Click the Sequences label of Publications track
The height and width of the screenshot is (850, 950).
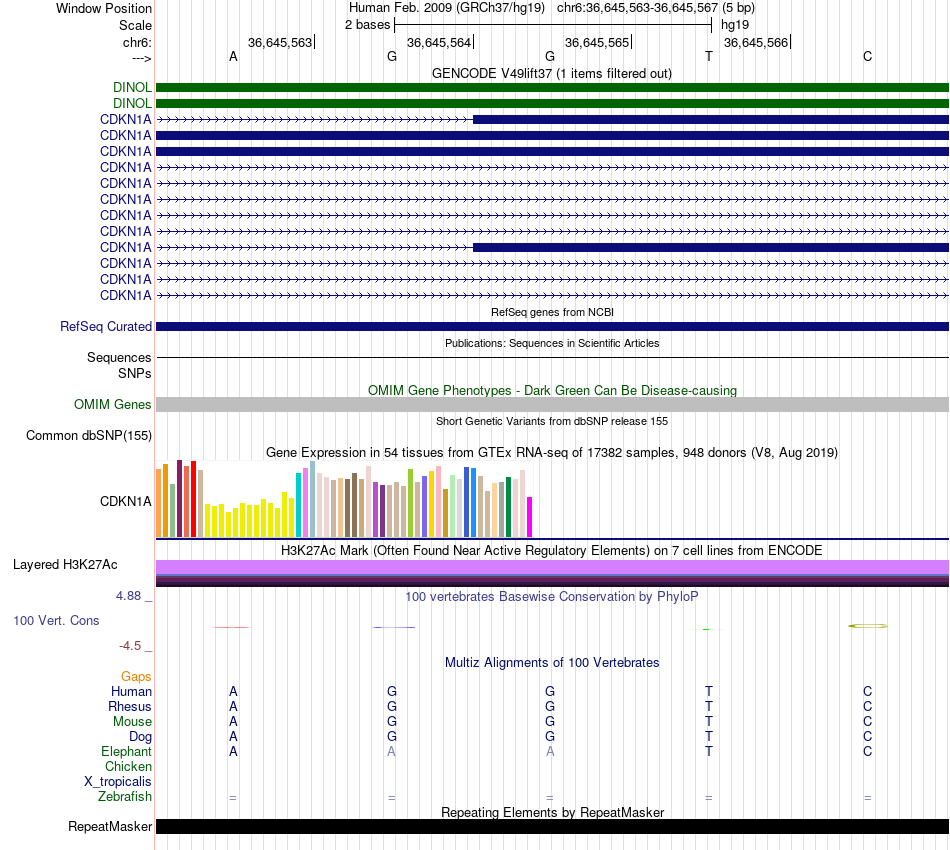tap(119, 357)
